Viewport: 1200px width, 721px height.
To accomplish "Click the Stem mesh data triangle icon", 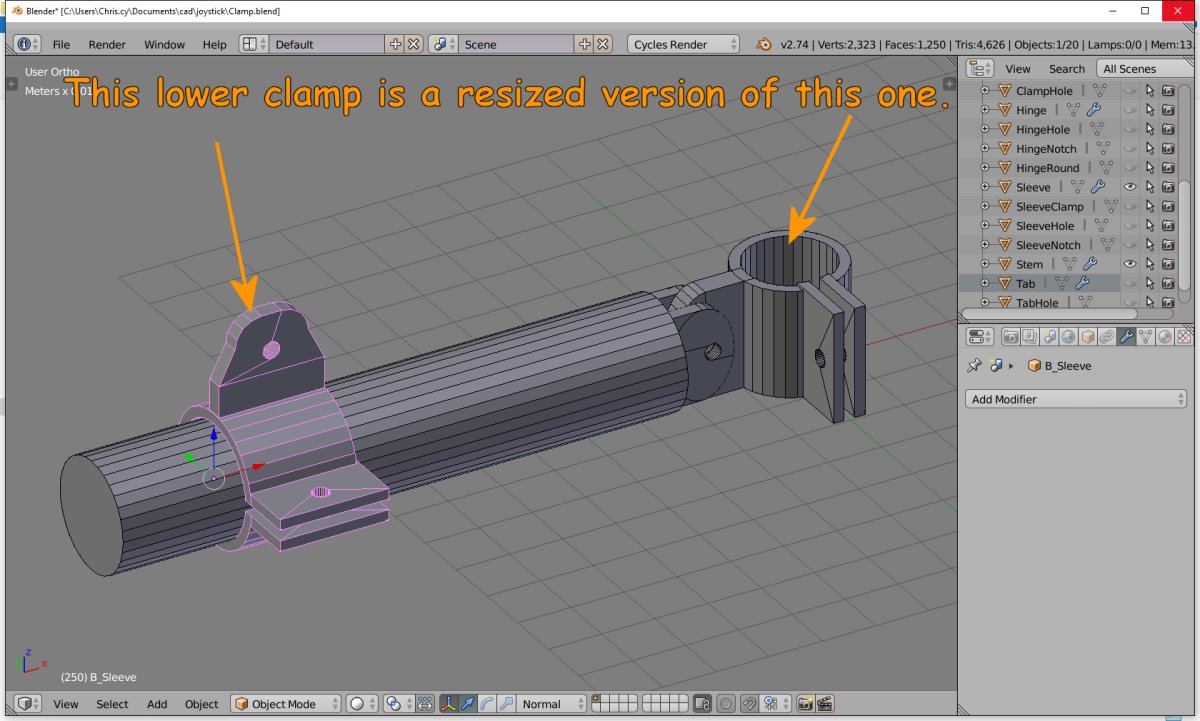I will pos(1071,264).
